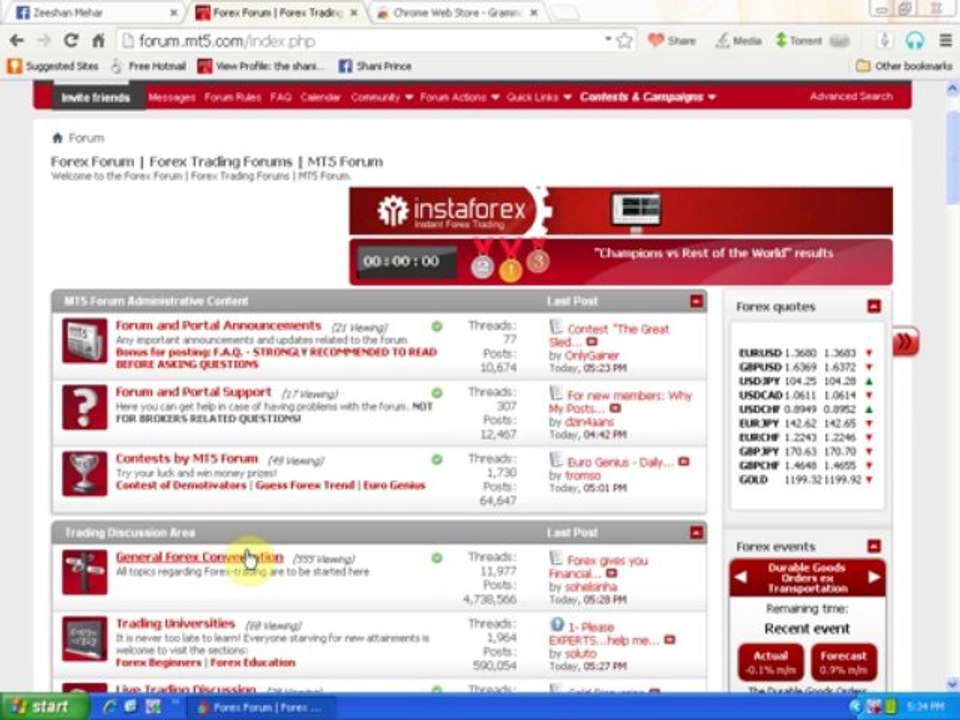The image size is (960, 720).
Task: Open the Forum Rules menu item
Action: 233,97
